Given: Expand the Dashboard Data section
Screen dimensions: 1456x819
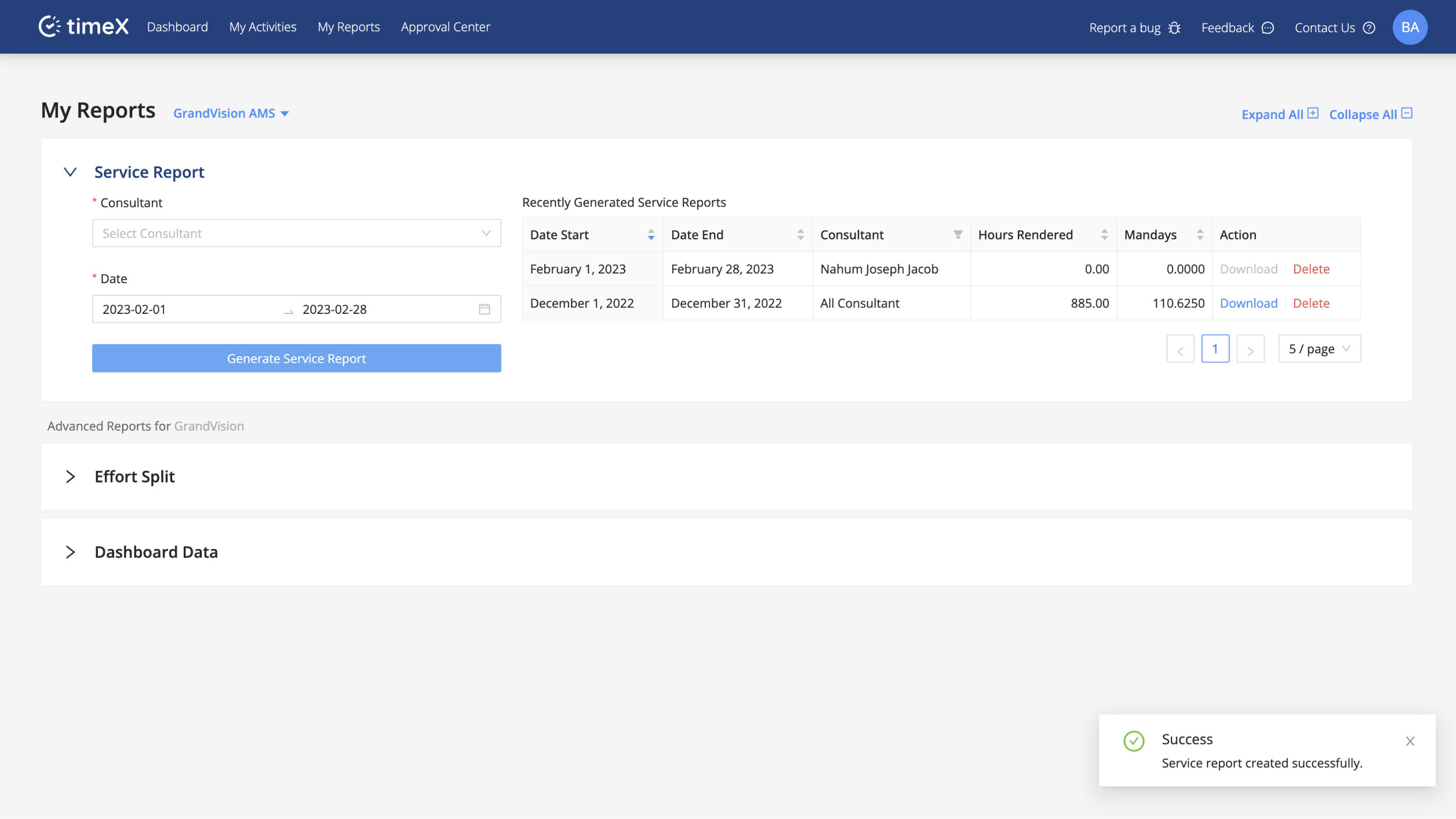Looking at the screenshot, I should 70,551.
